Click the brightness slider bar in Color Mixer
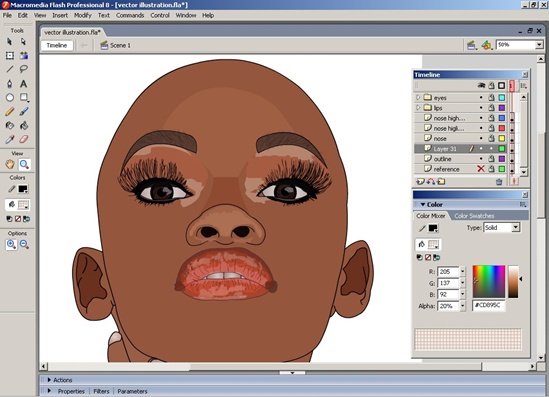The height and width of the screenshot is (397, 549). click(x=513, y=281)
